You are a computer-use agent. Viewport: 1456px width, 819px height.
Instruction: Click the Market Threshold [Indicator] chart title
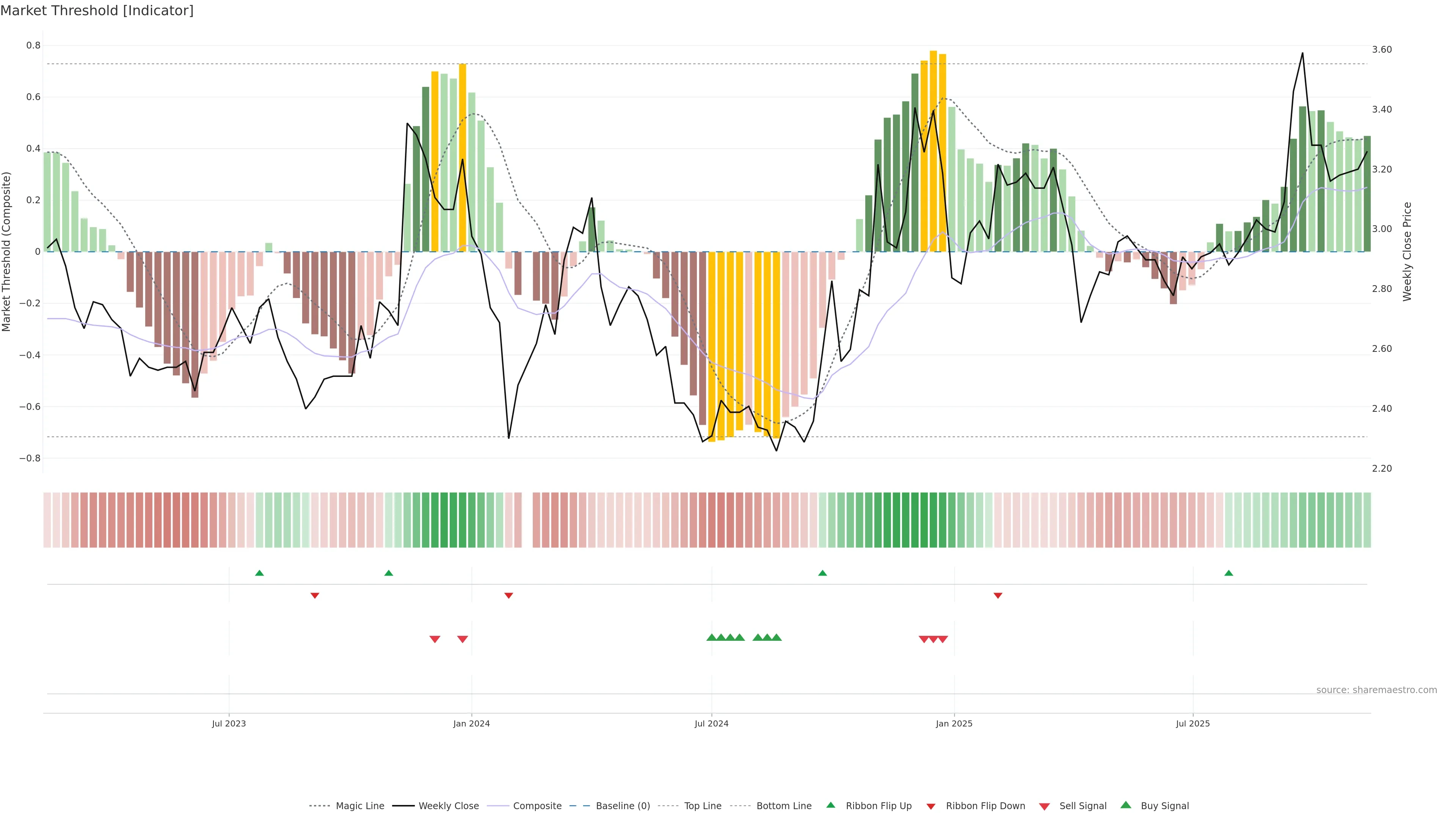[97, 11]
